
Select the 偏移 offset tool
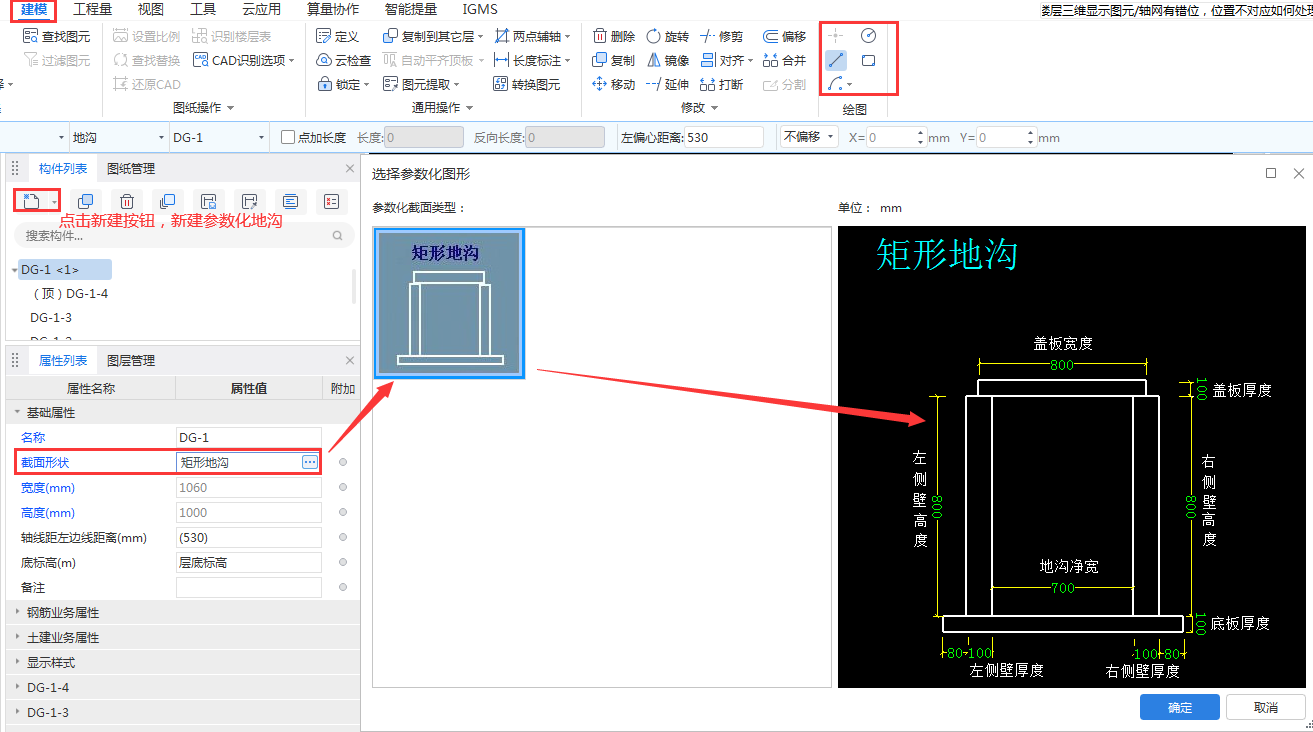784,36
